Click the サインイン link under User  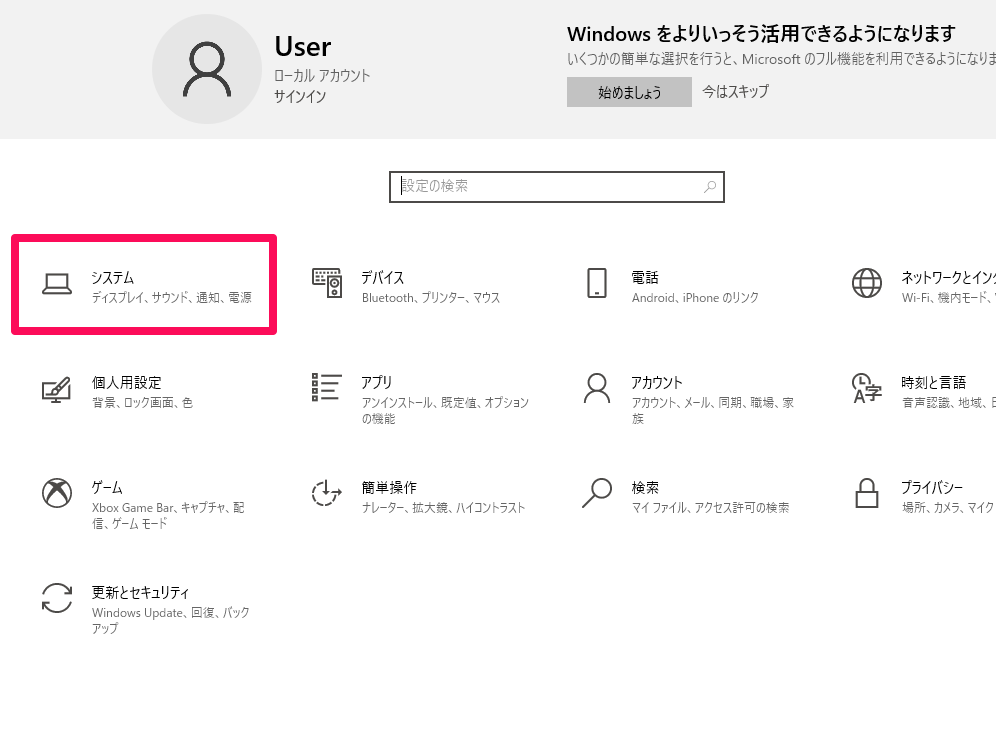(300, 97)
